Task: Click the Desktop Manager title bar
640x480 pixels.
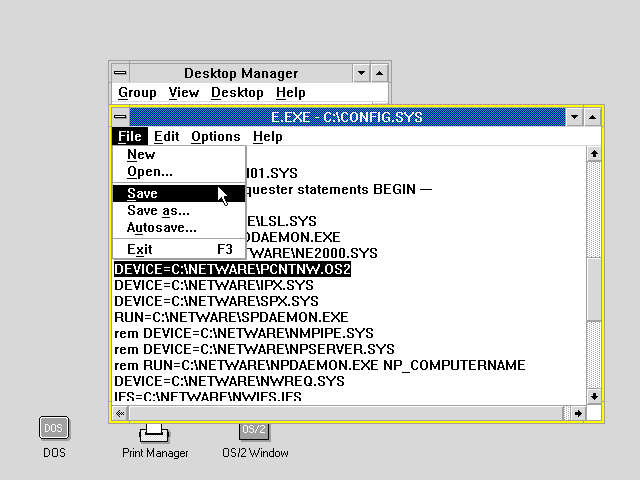Action: click(x=241, y=73)
